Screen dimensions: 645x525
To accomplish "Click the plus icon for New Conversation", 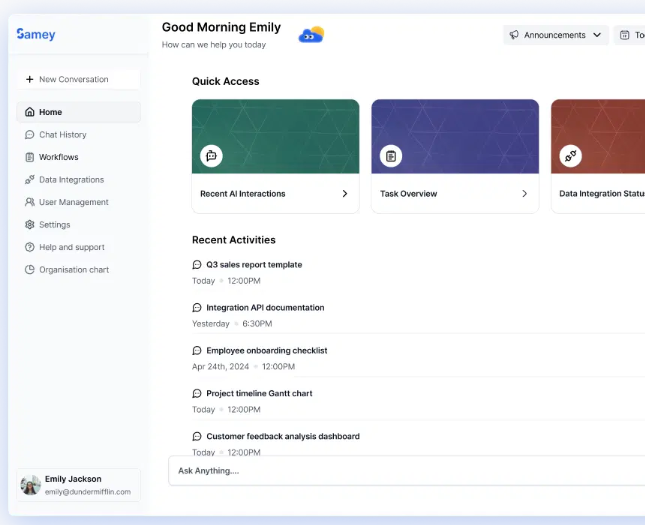I will (30, 79).
